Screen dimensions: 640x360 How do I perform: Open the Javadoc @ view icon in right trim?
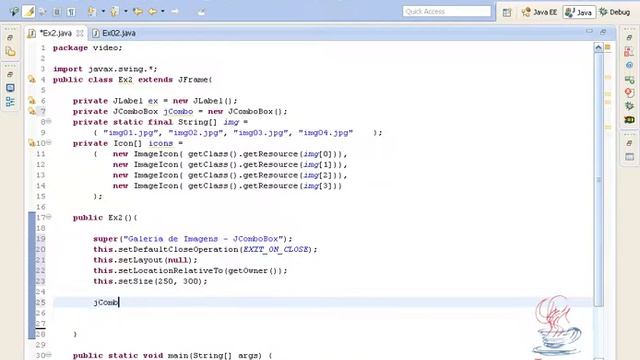629,65
